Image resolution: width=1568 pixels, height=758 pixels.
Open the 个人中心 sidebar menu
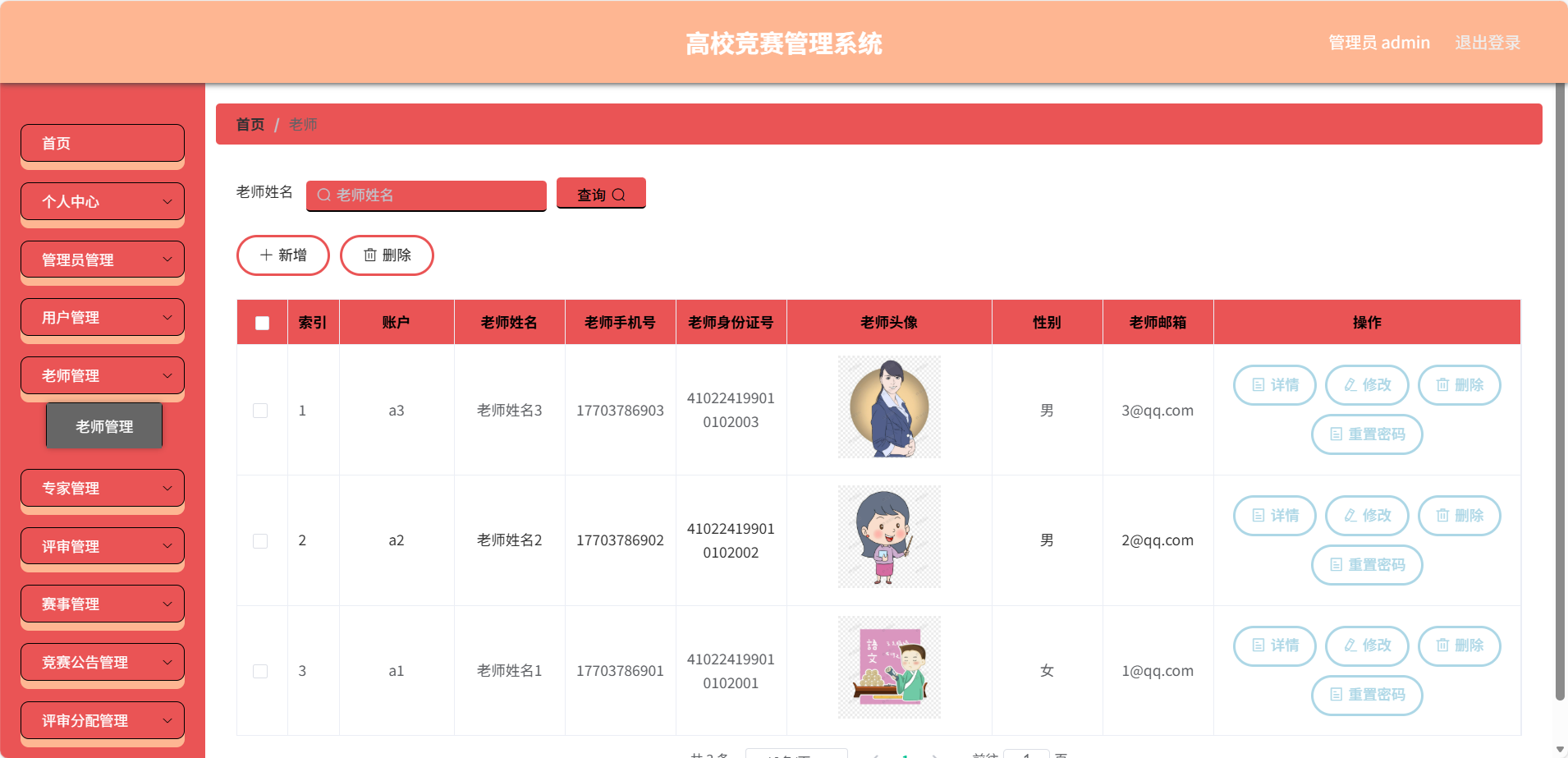tap(103, 201)
